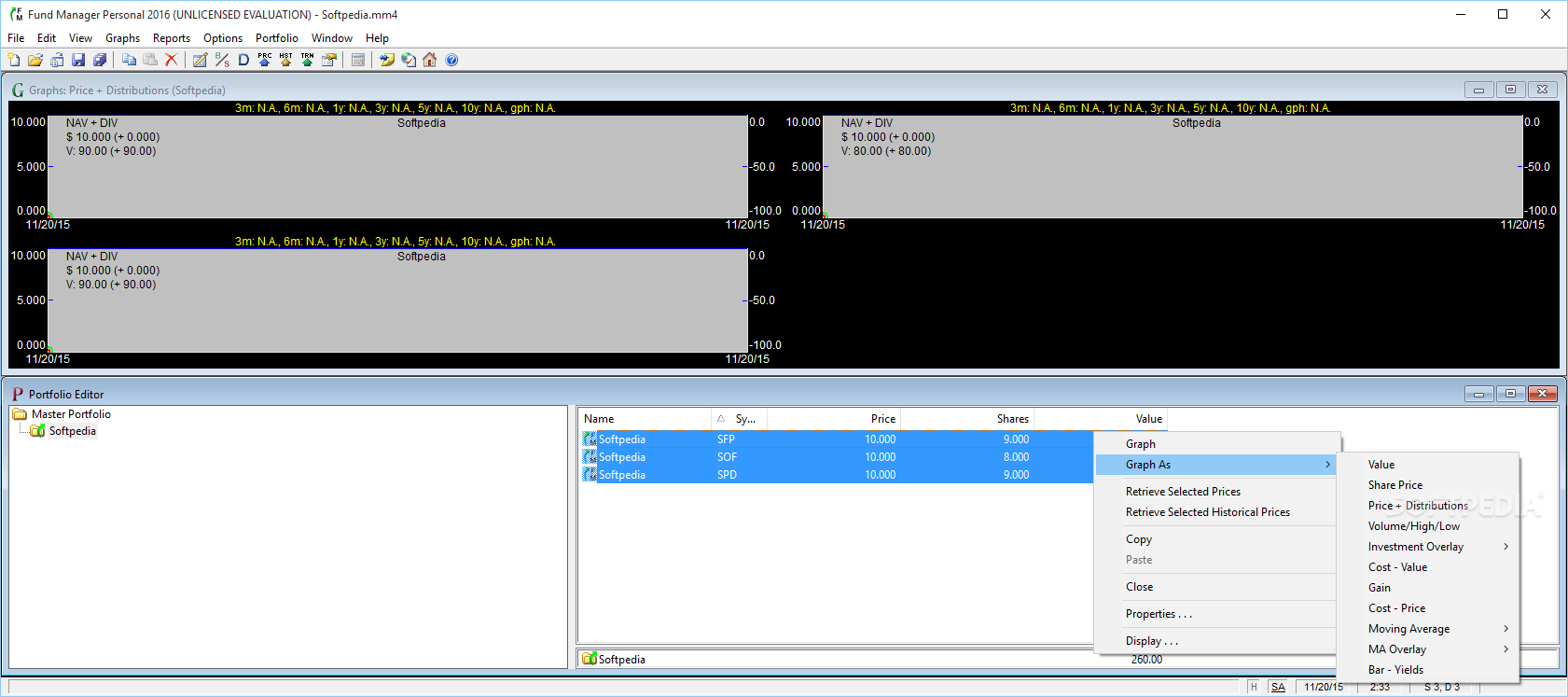Click the red X Delete toolbar icon
1568x697 pixels.
click(171, 60)
